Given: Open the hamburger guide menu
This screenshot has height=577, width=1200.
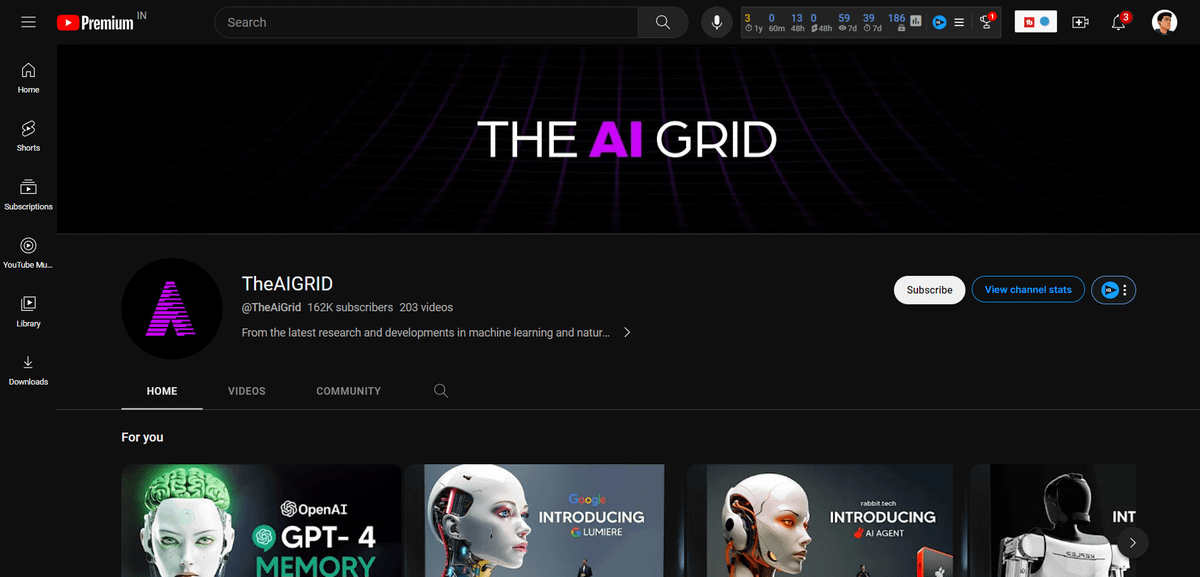Looking at the screenshot, I should (28, 22).
